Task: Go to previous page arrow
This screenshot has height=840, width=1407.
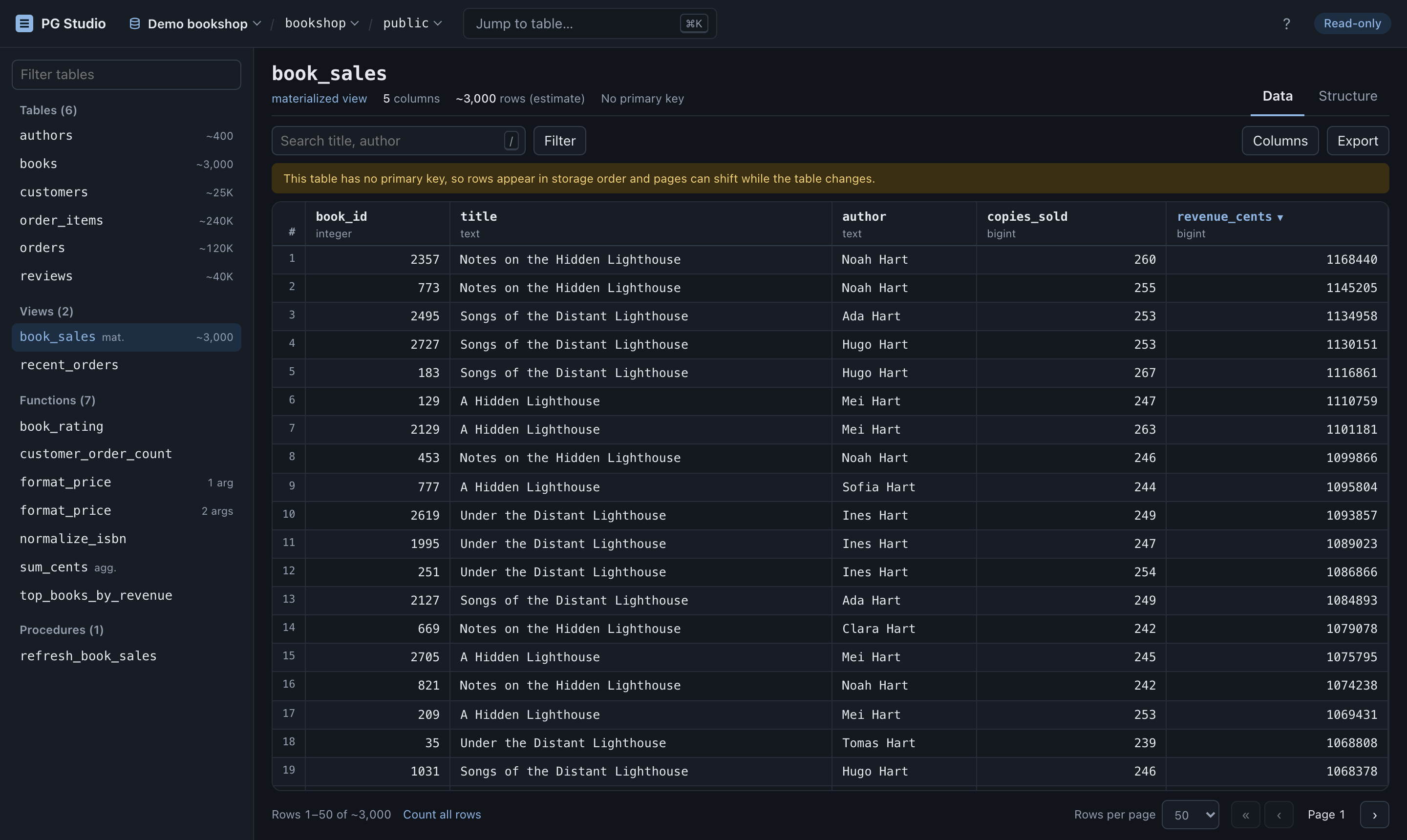Action: pyautogui.click(x=1279, y=815)
